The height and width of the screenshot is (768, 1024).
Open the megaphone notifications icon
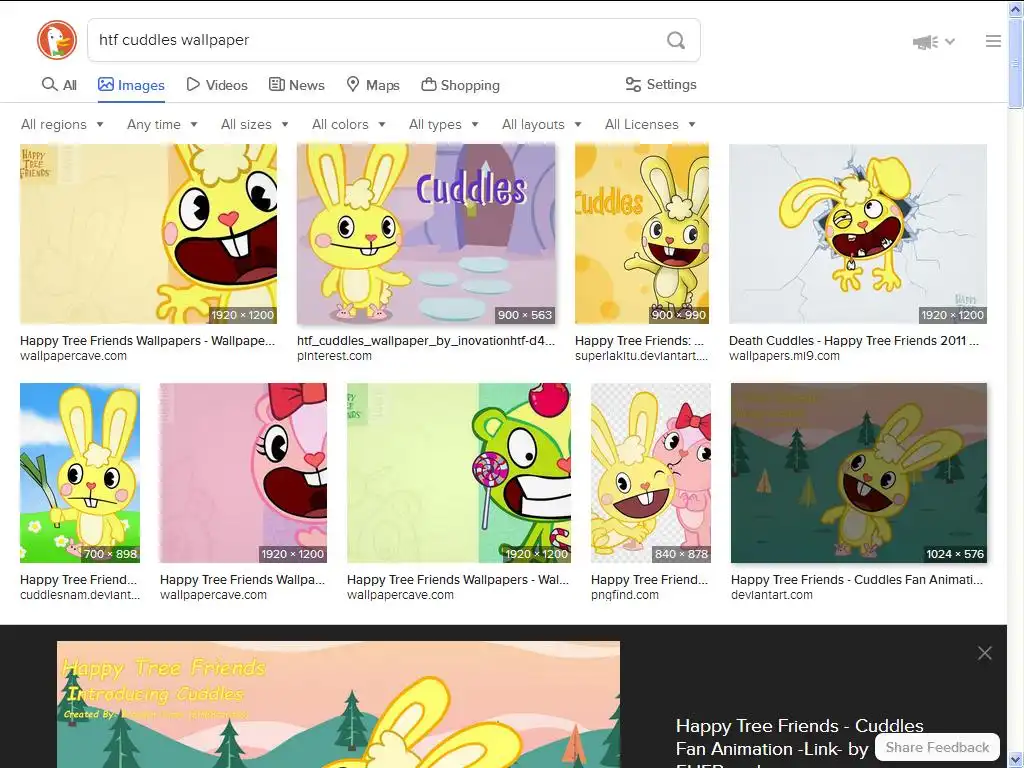point(925,42)
